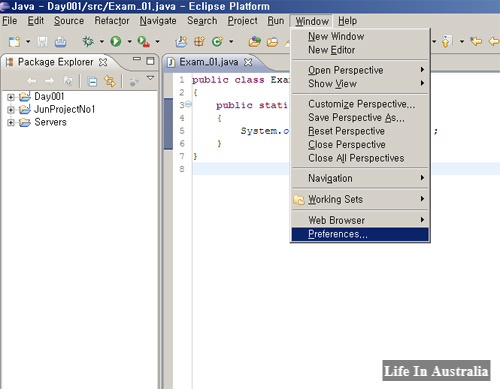Collapse the main method fold marker at line 3
The image size is (500, 389).
(x=188, y=104)
